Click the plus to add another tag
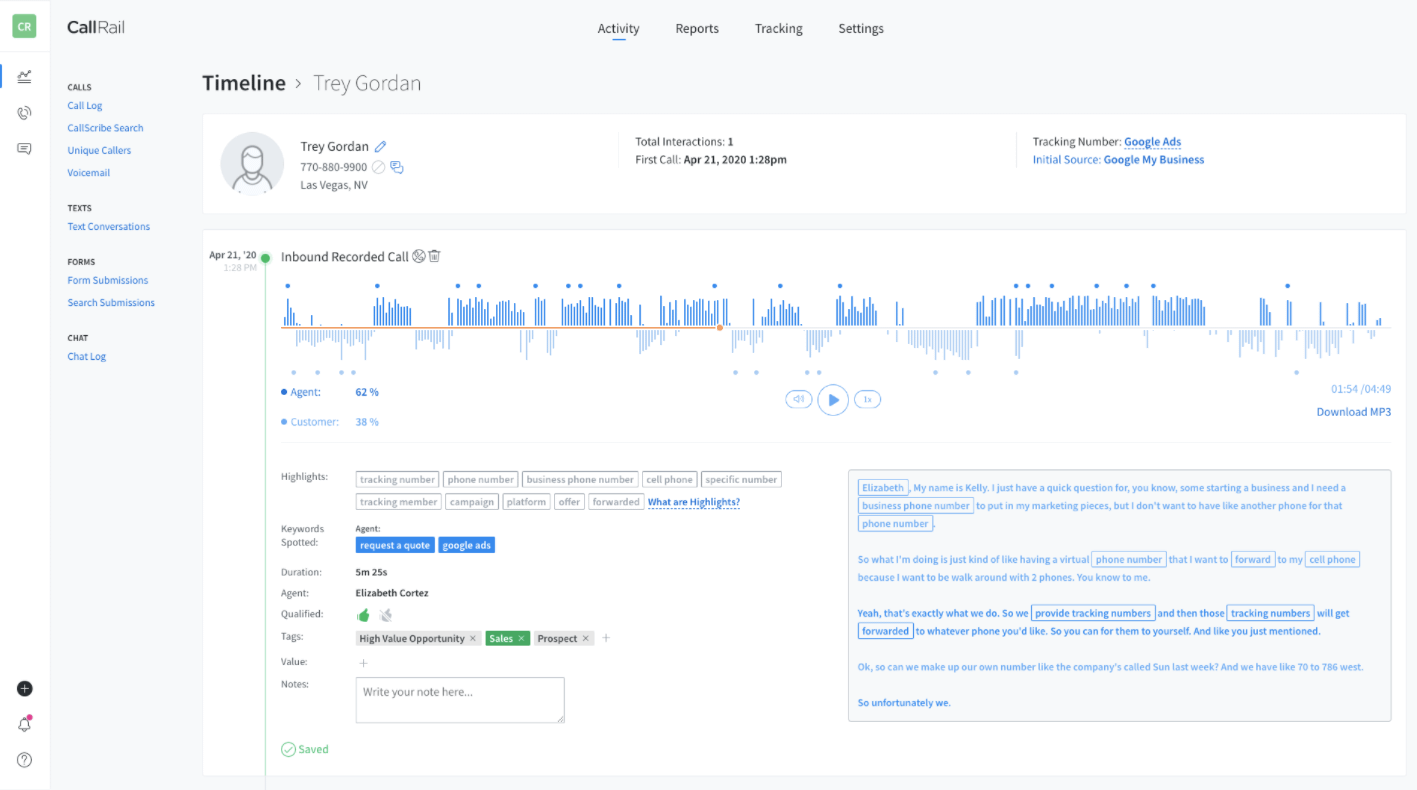Screen dimensions: 1417x790 (x=606, y=637)
